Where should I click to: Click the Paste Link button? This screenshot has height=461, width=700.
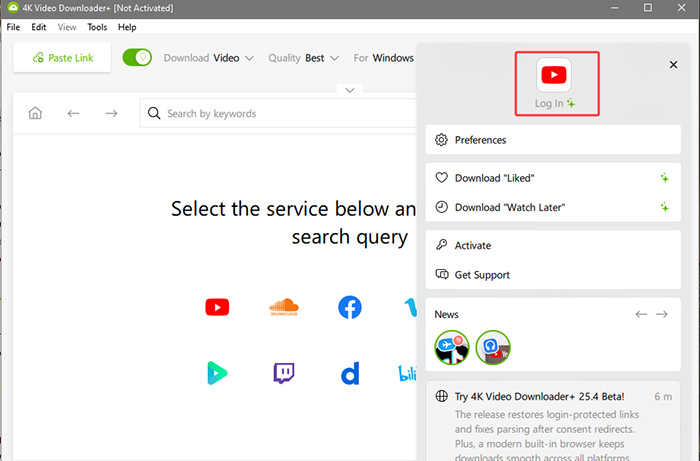pyautogui.click(x=62, y=58)
